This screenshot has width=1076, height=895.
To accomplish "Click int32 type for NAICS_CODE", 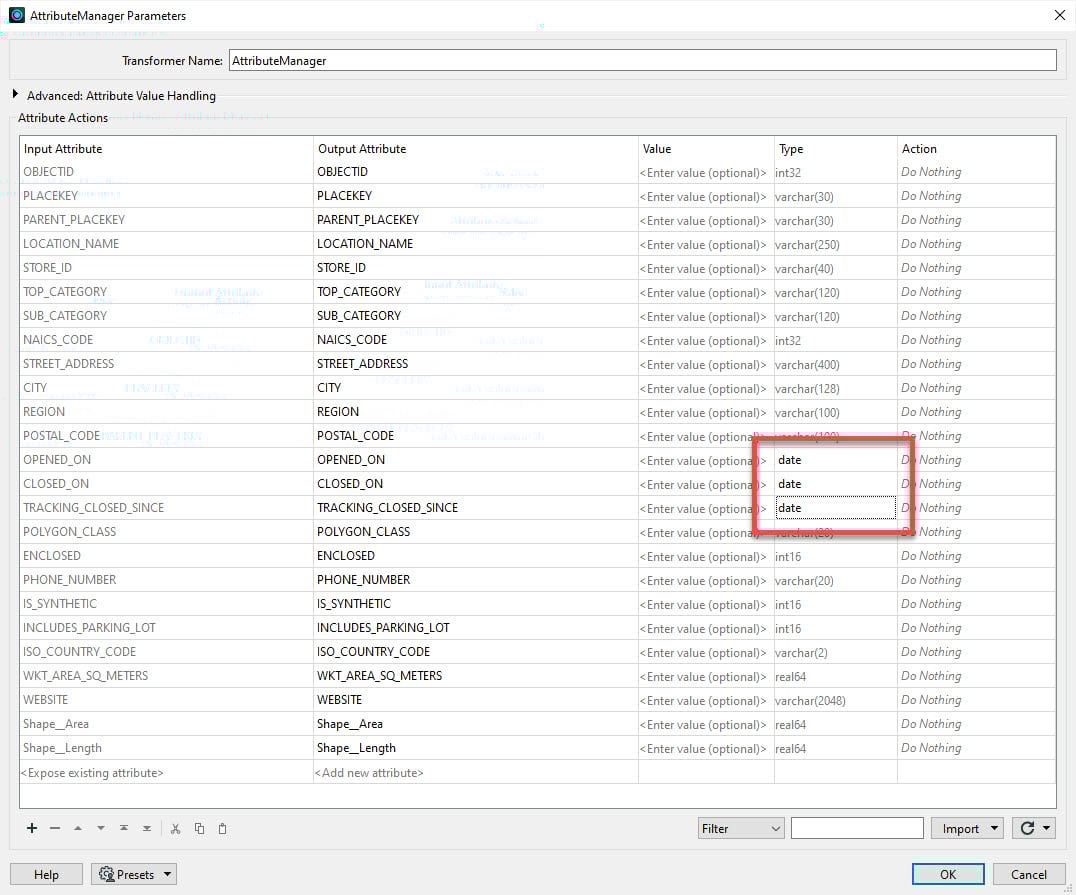I will [836, 340].
